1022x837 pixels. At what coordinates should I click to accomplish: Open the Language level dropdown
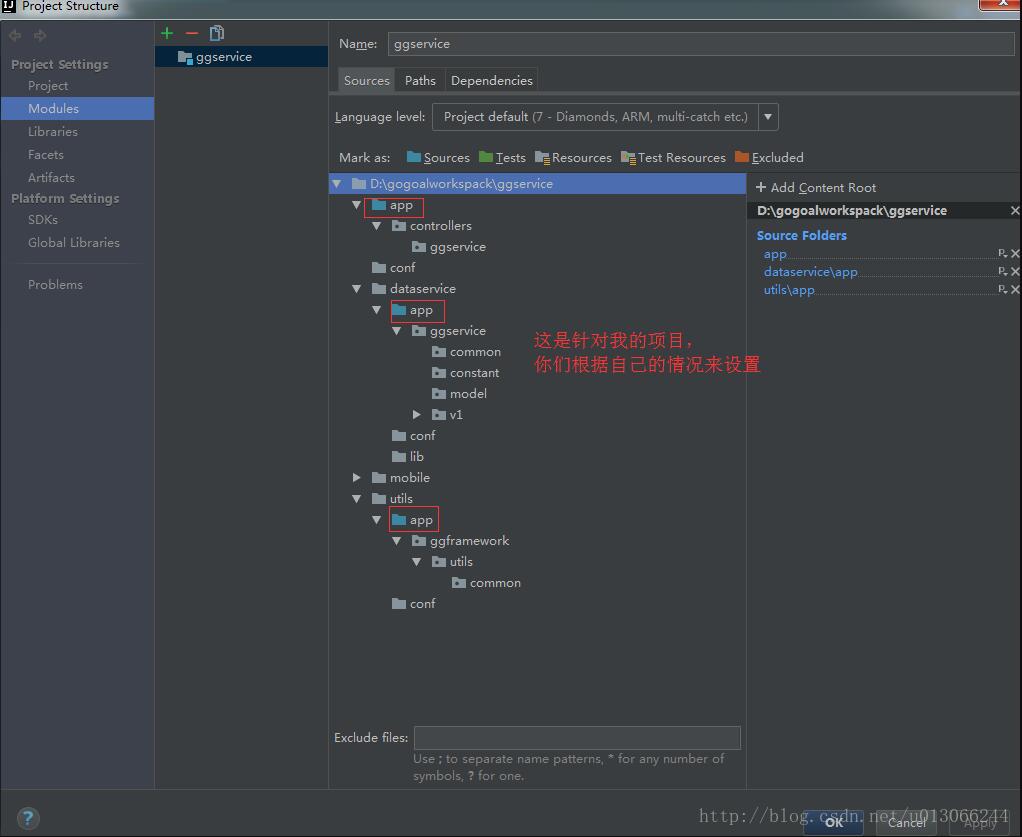pos(768,117)
